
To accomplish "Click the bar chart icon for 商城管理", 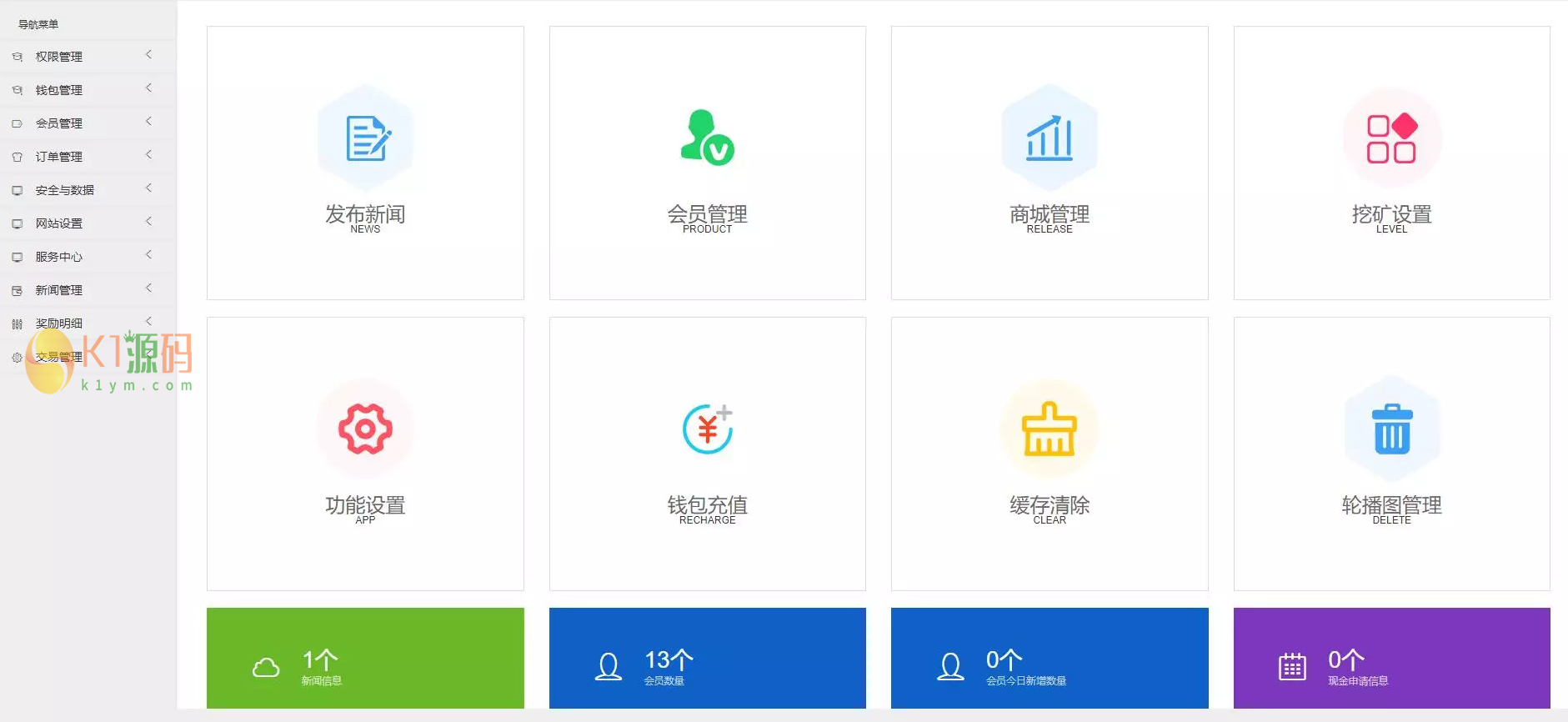I will click(x=1050, y=138).
